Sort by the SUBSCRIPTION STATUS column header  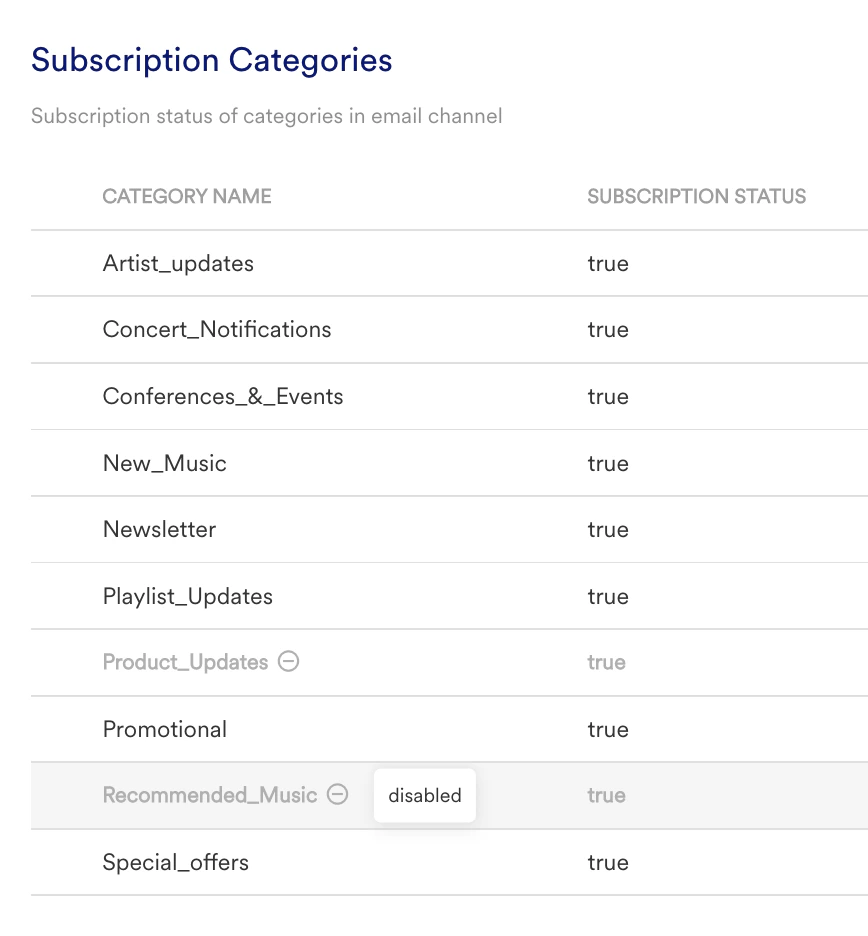tap(696, 196)
